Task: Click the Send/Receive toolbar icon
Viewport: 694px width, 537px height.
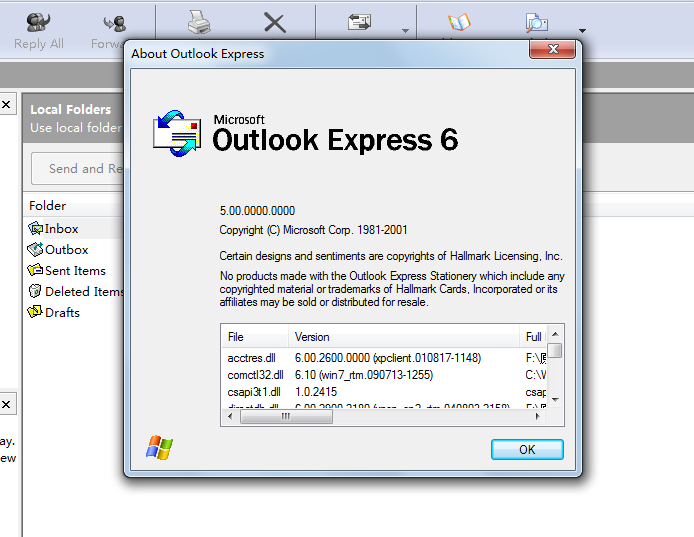Action: point(359,22)
